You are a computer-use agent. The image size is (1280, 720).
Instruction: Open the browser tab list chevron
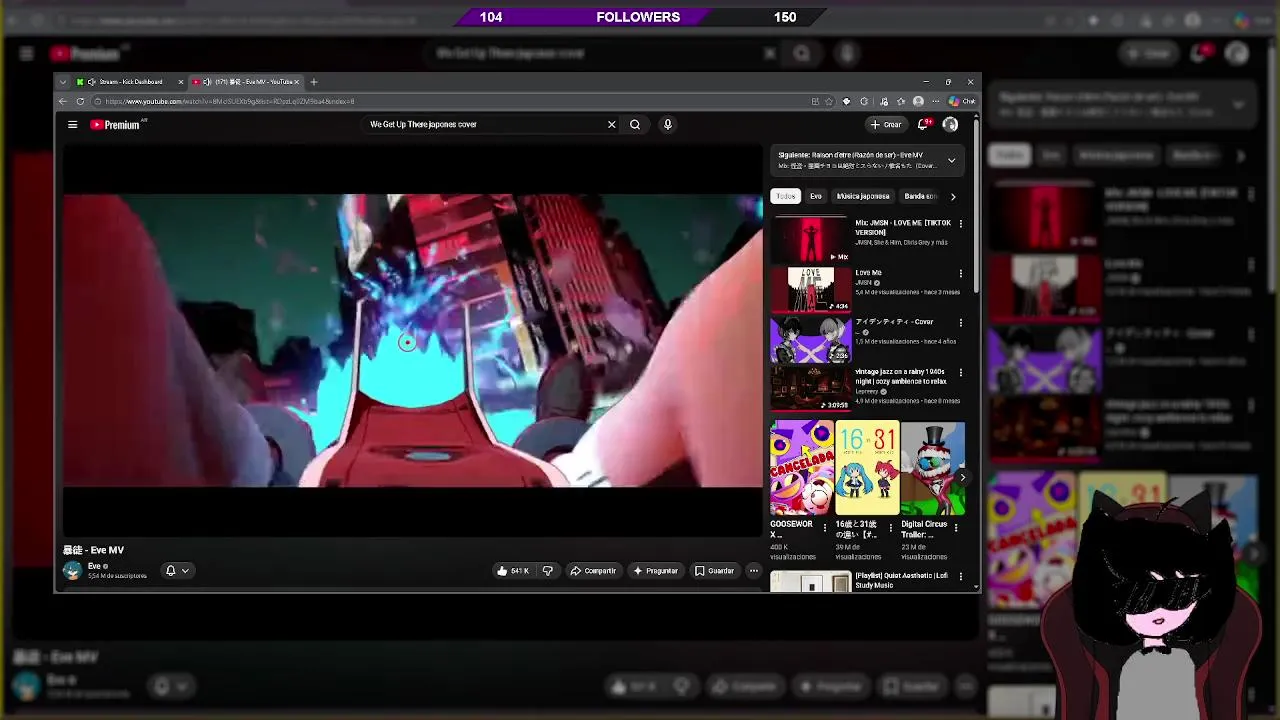click(x=63, y=82)
